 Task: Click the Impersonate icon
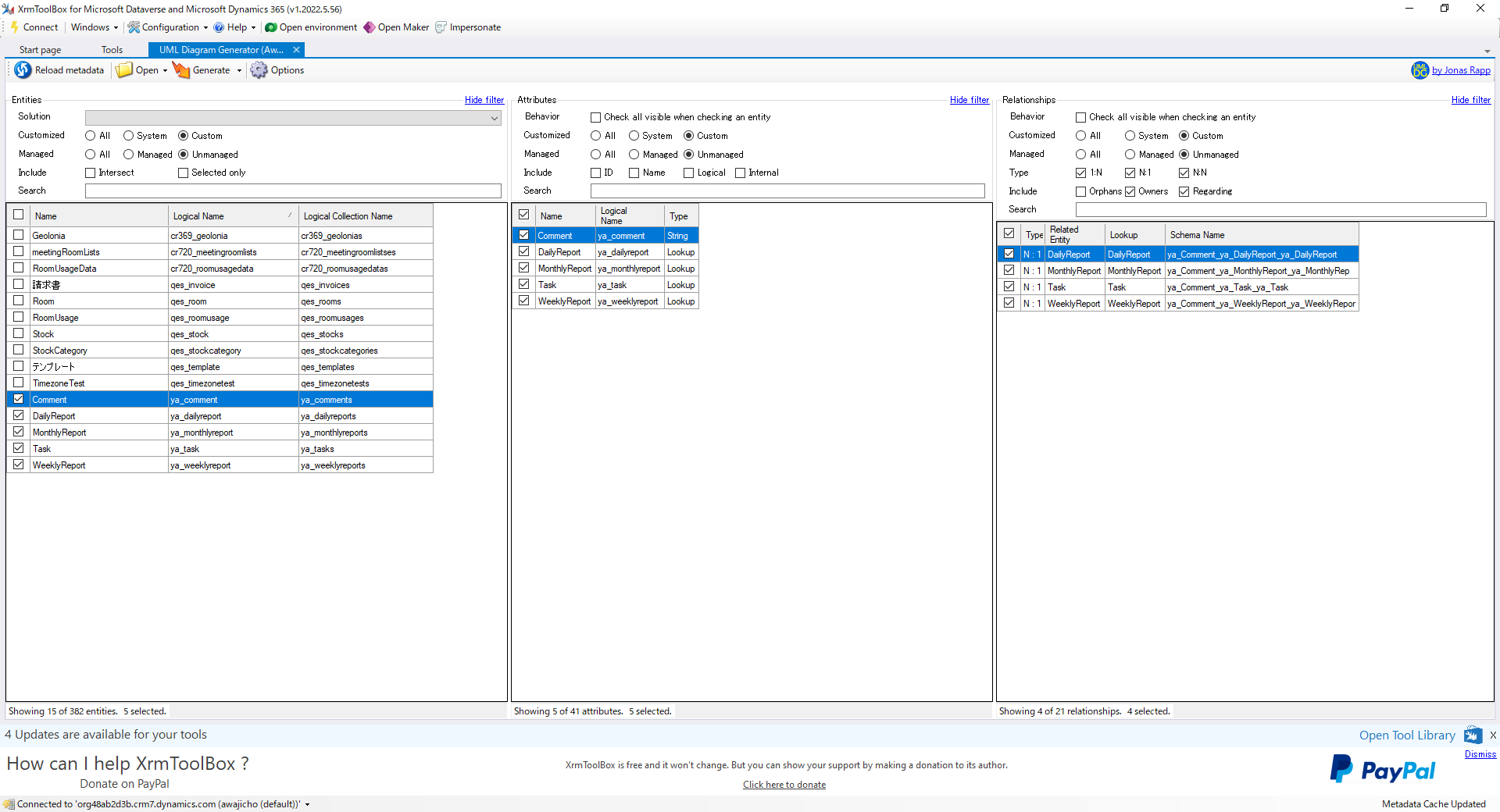[x=441, y=27]
